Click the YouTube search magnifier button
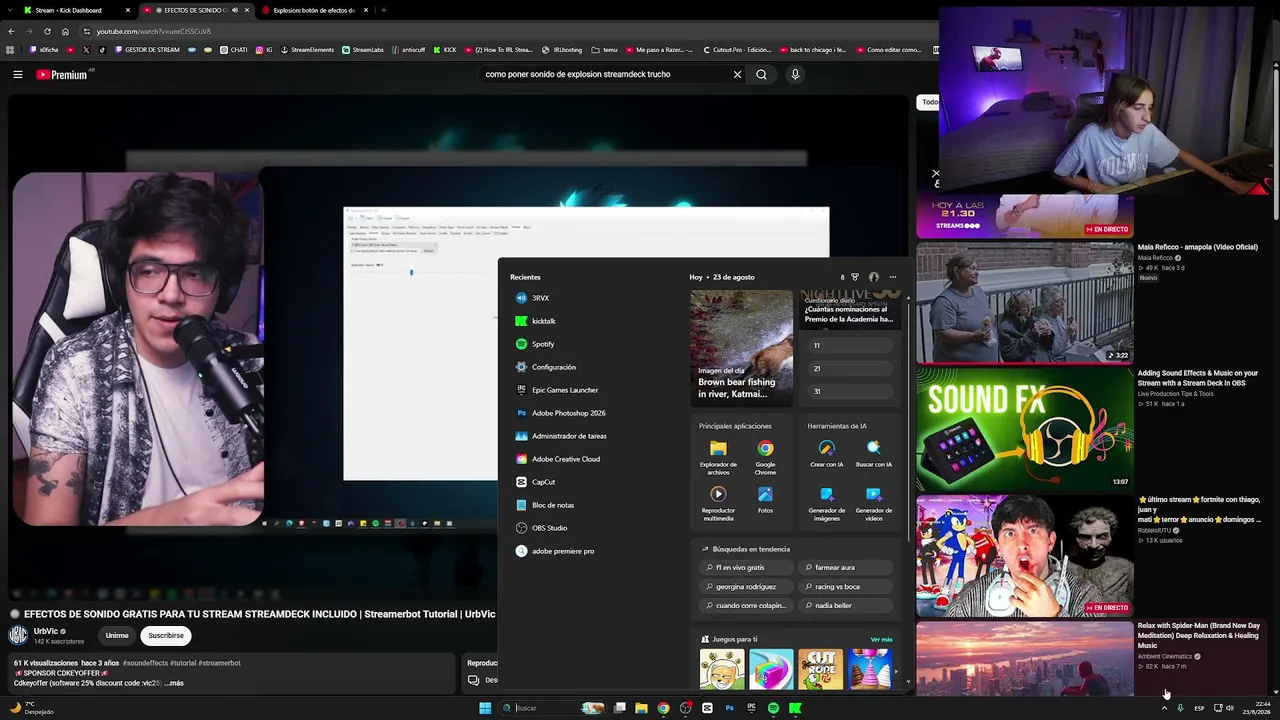Image resolution: width=1280 pixels, height=720 pixels. [761, 74]
